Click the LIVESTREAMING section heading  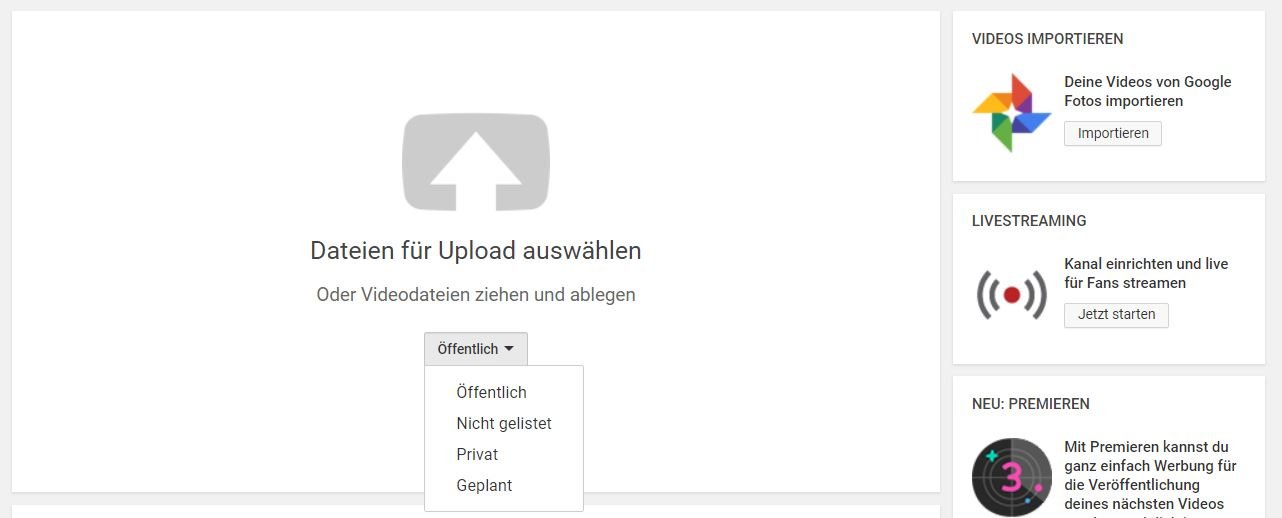[1029, 221]
